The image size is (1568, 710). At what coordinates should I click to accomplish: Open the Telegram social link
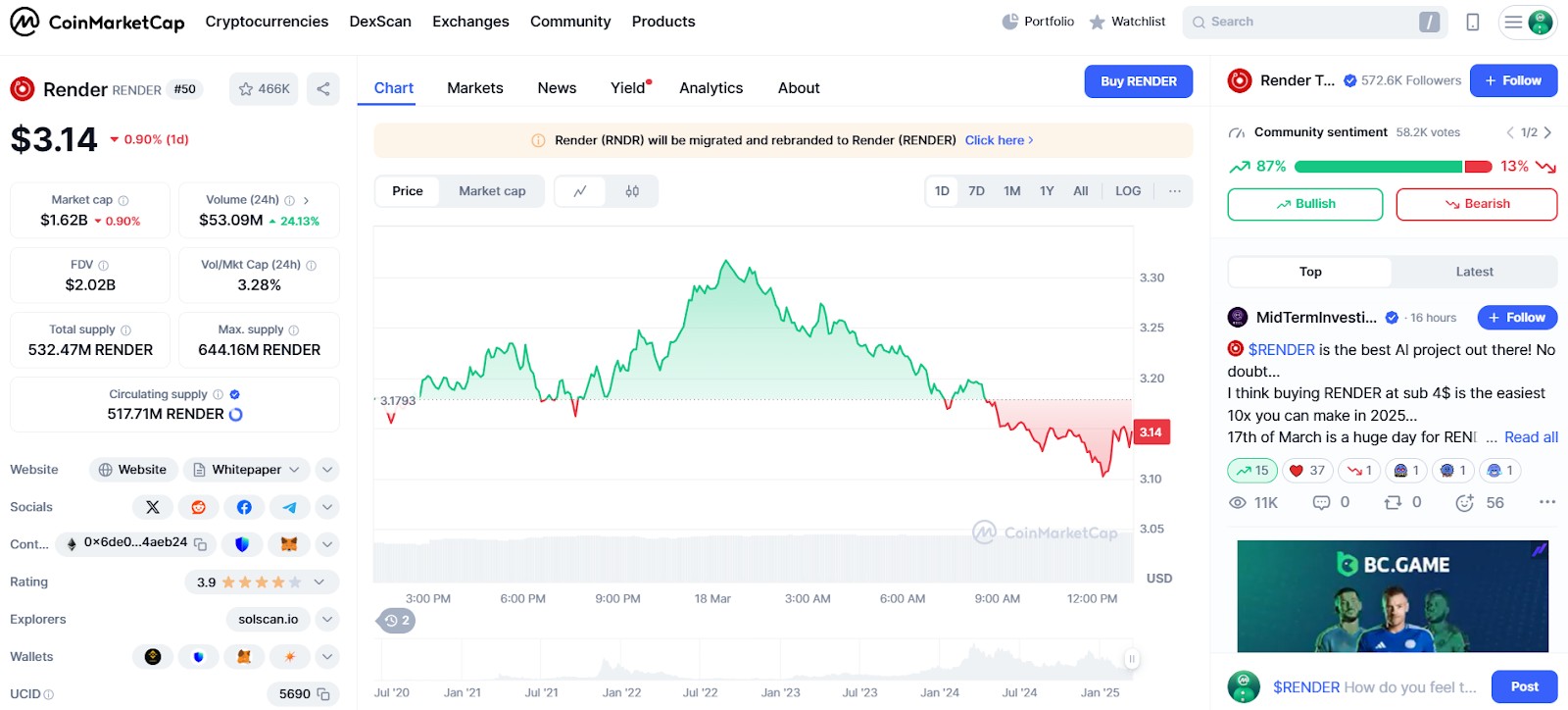point(290,507)
